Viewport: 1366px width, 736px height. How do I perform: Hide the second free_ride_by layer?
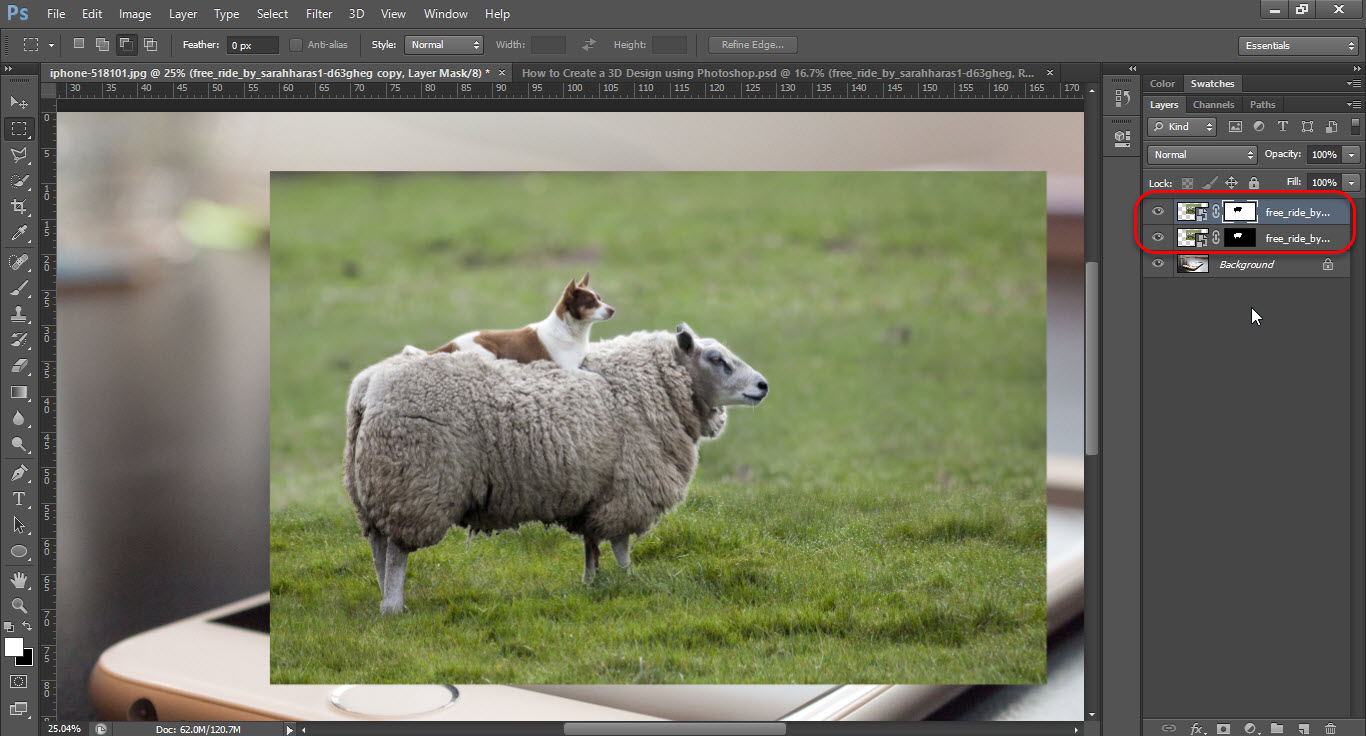(1158, 238)
